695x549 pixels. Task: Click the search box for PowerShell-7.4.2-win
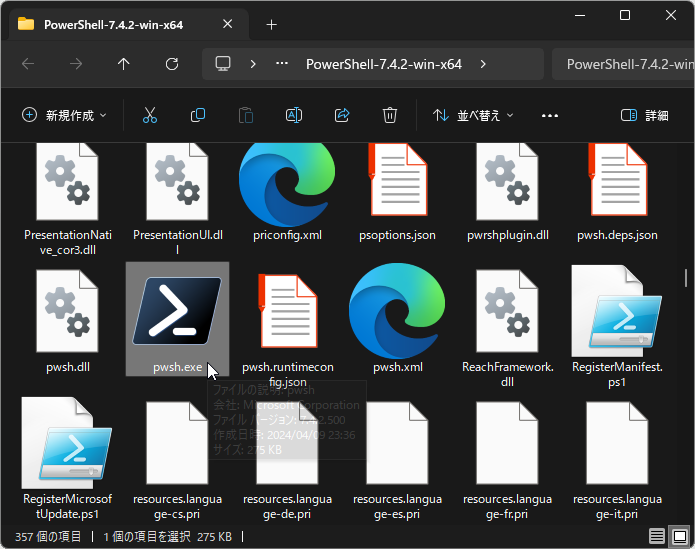click(x=623, y=64)
